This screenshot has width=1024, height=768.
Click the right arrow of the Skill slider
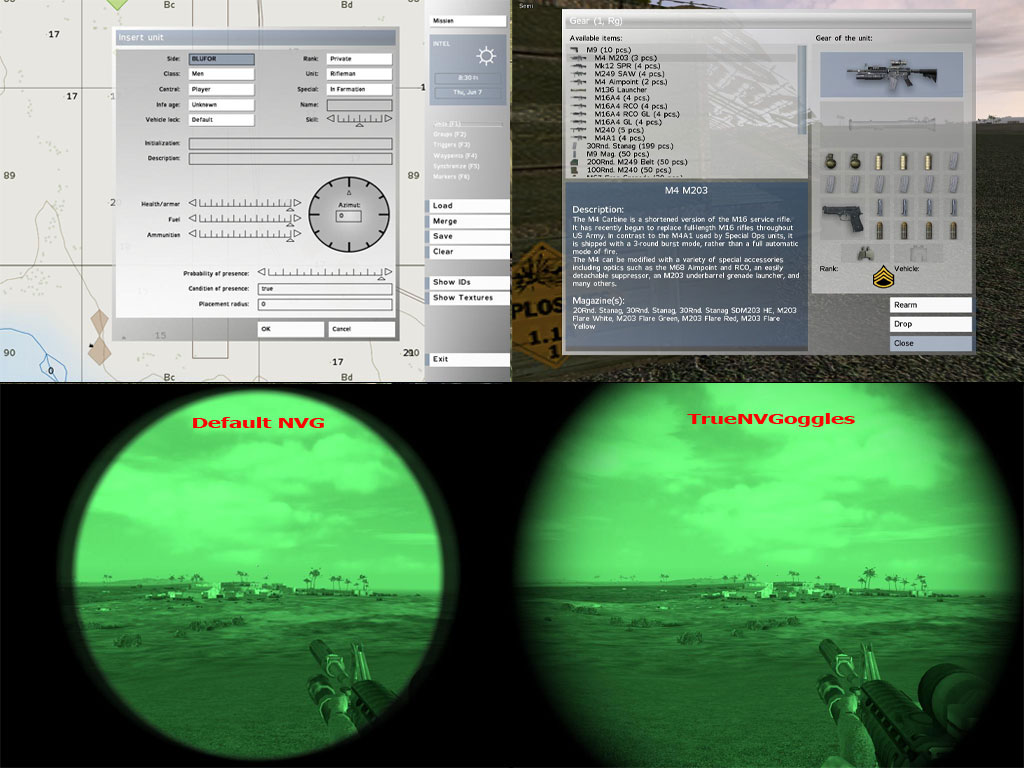(388, 119)
